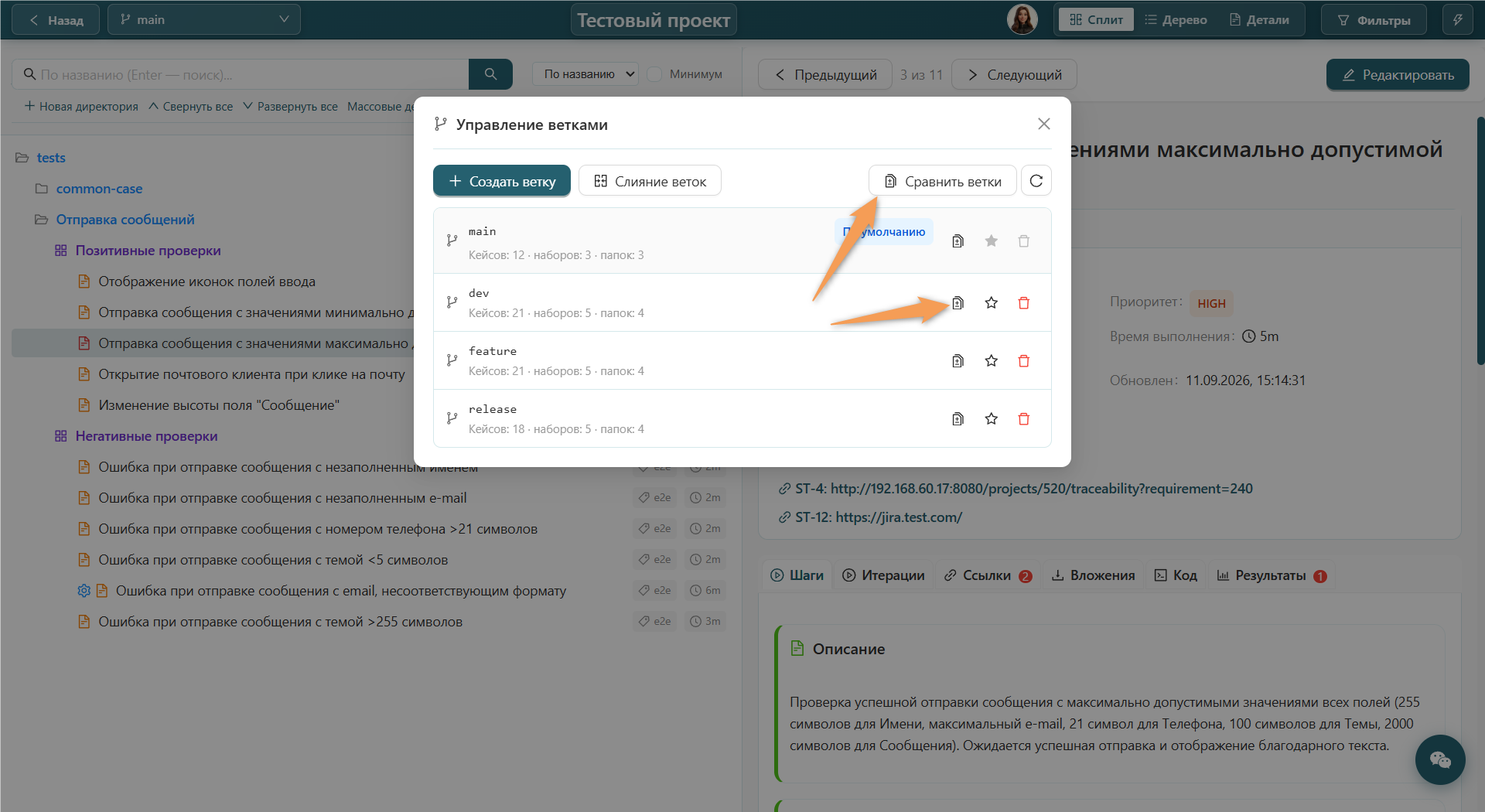Open the Фильтры panel
1485x812 pixels.
point(1374,19)
